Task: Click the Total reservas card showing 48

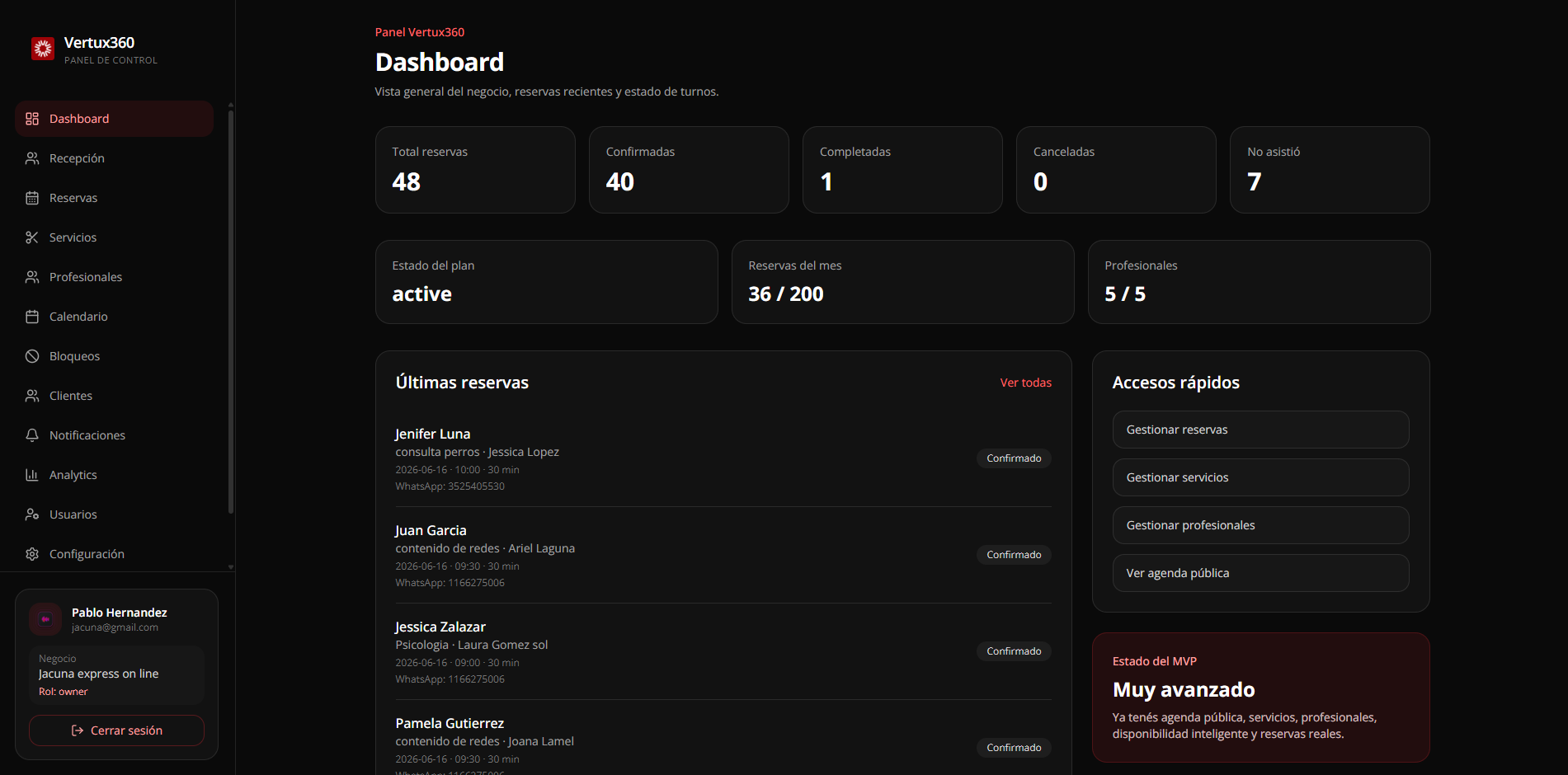Action: coord(475,170)
